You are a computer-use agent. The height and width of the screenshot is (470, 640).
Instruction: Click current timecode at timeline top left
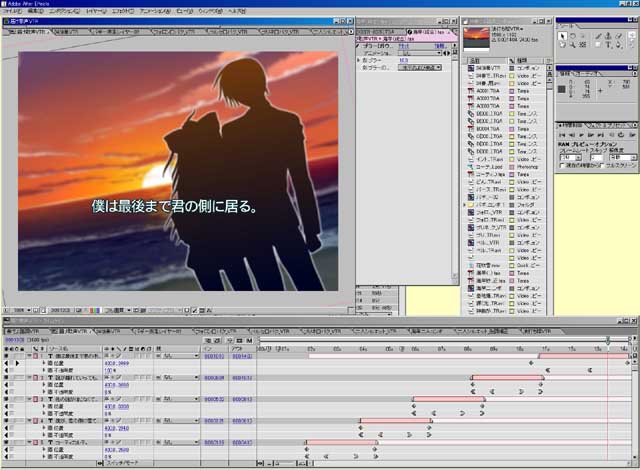(14, 340)
